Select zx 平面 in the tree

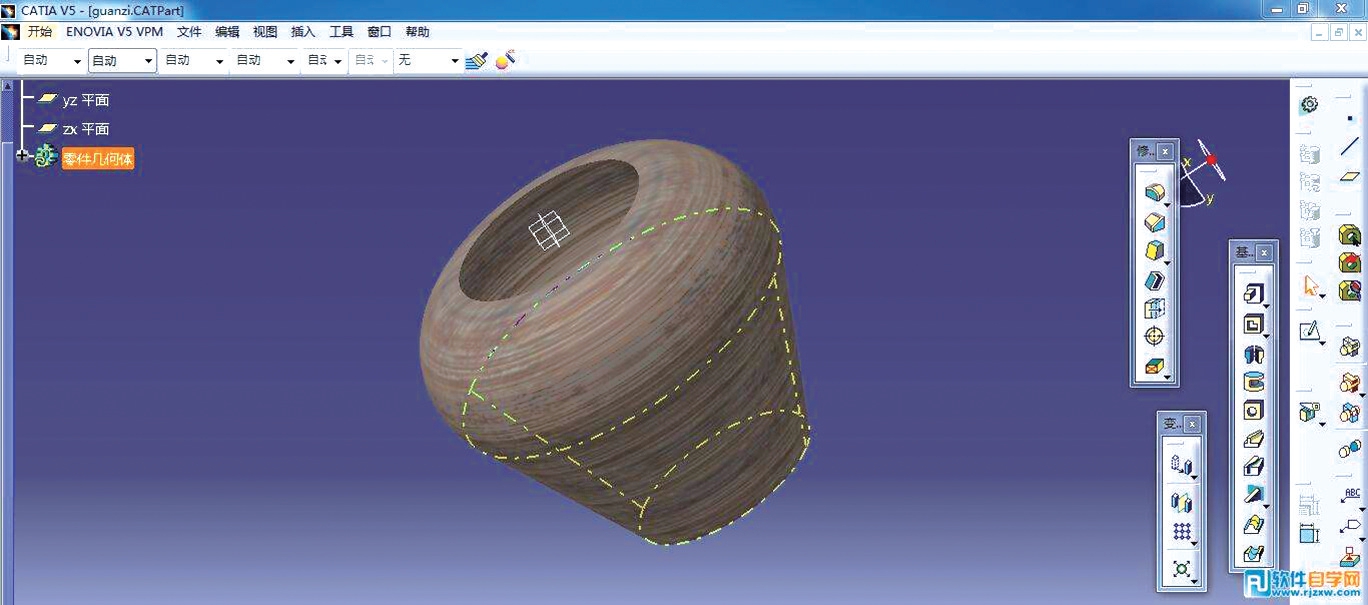point(86,129)
